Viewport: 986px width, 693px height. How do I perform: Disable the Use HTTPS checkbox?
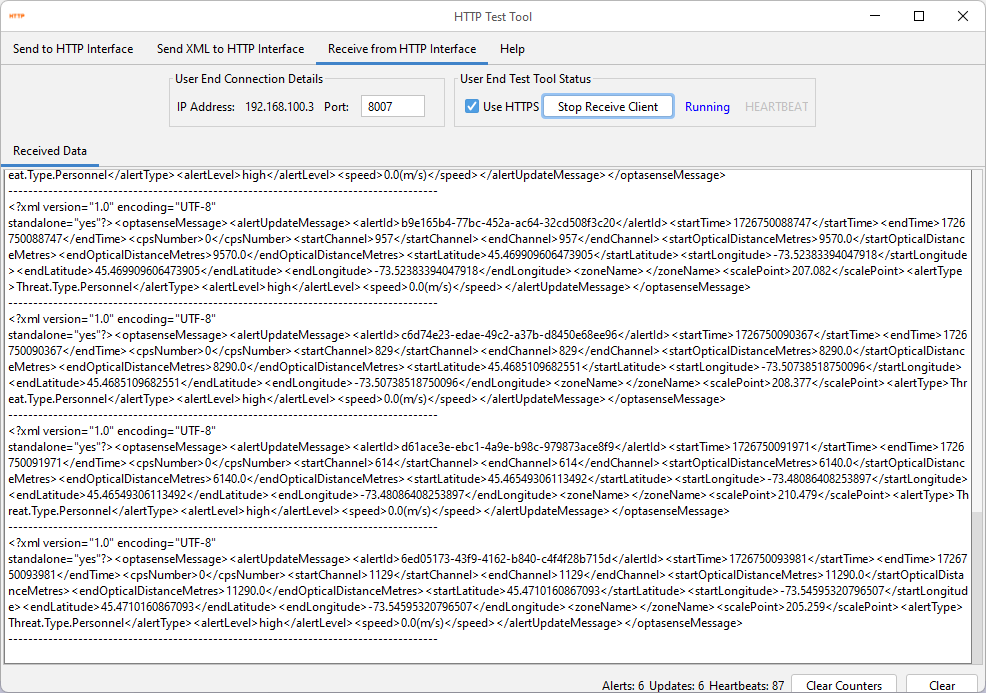point(472,106)
